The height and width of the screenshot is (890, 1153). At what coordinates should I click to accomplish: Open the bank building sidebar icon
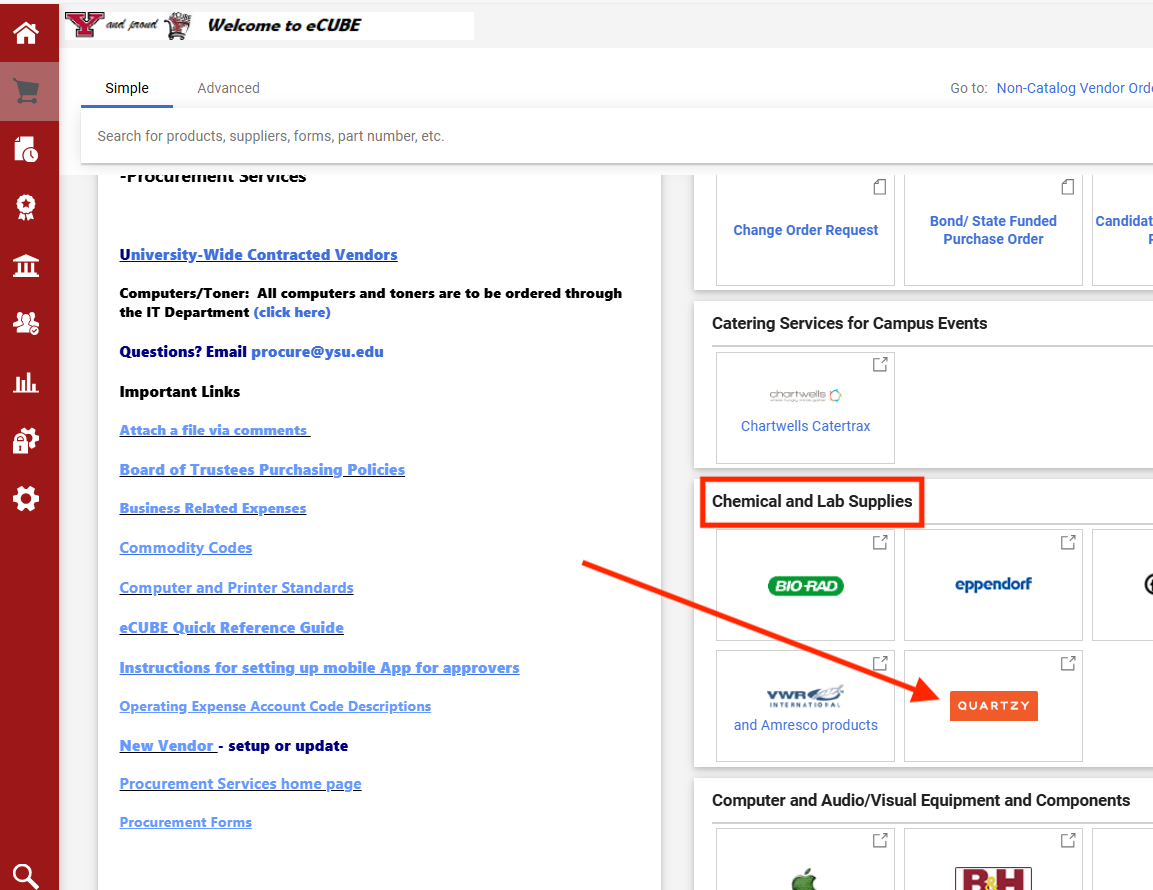(26, 266)
